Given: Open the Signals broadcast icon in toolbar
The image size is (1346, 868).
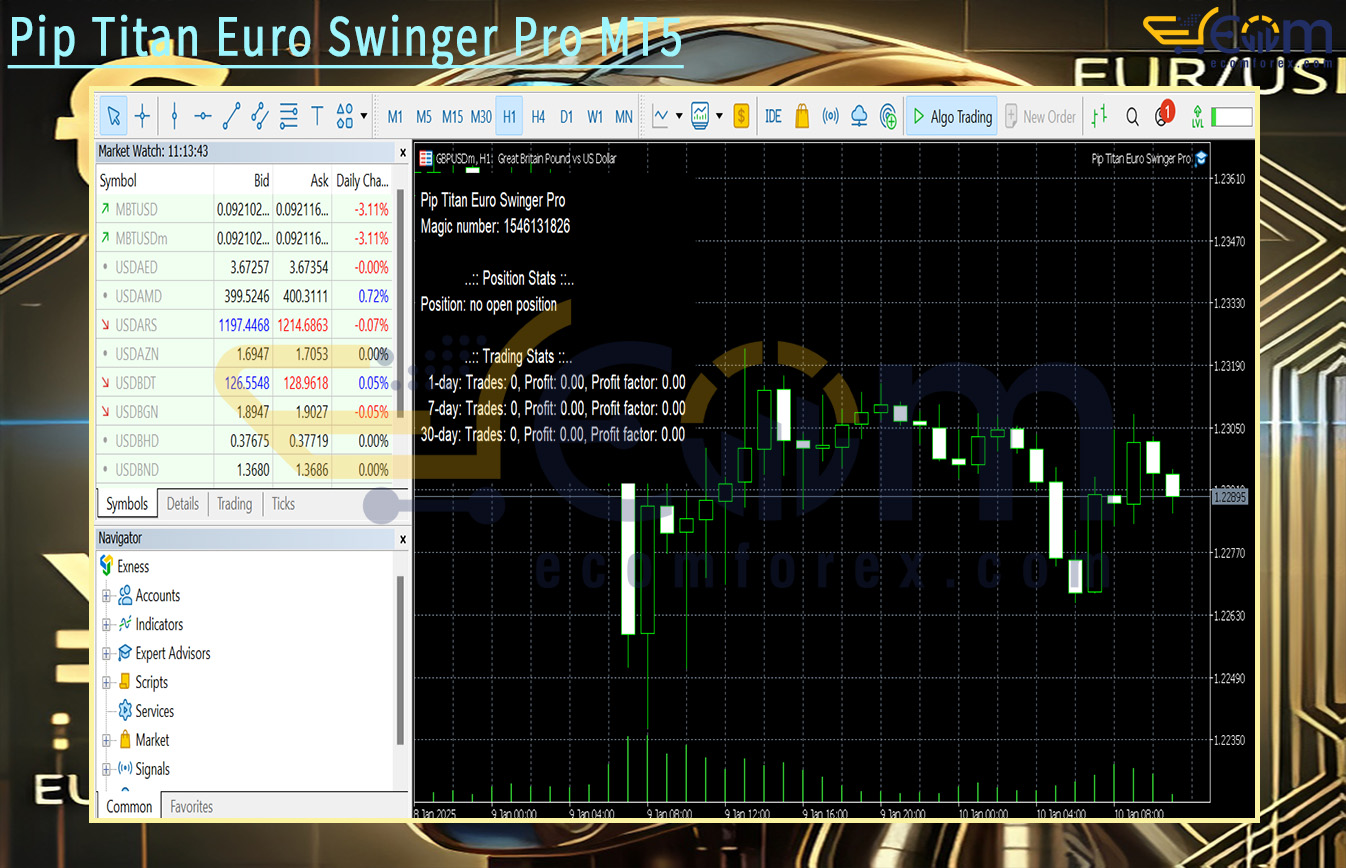Looking at the screenshot, I should (830, 117).
